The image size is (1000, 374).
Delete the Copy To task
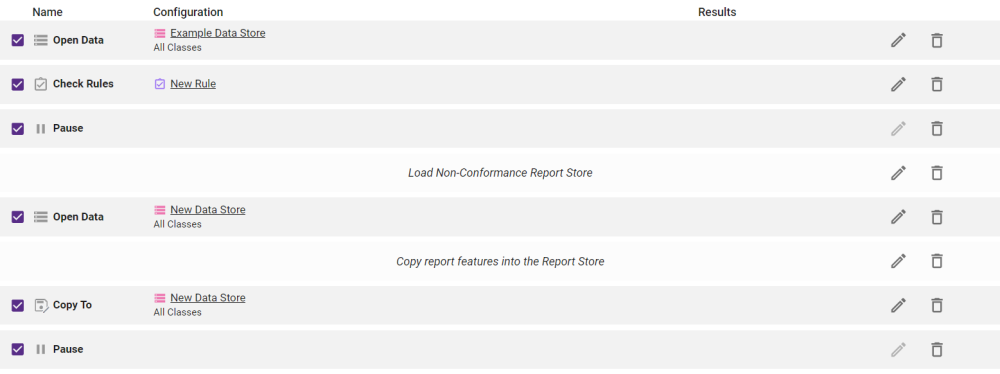(936, 305)
